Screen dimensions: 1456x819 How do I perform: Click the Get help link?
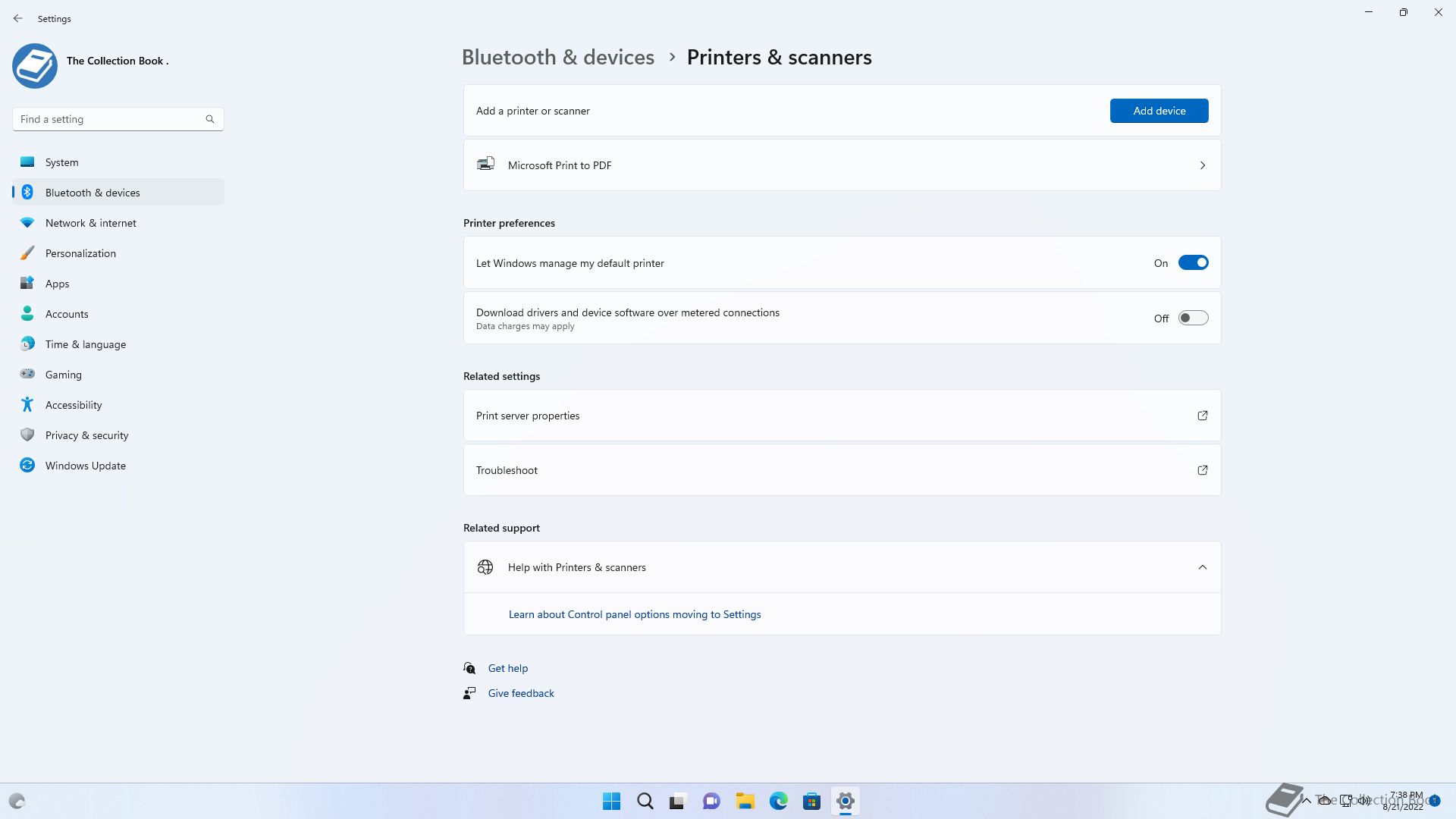pos(508,668)
